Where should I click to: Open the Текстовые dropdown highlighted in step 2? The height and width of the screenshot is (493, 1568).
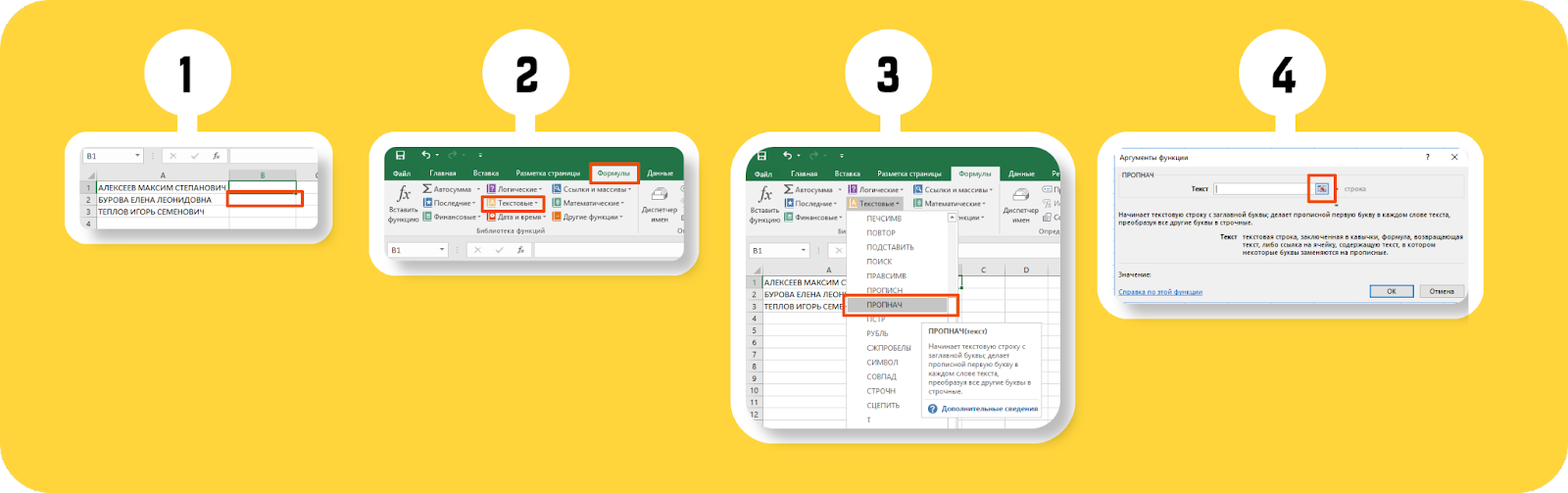click(x=514, y=203)
